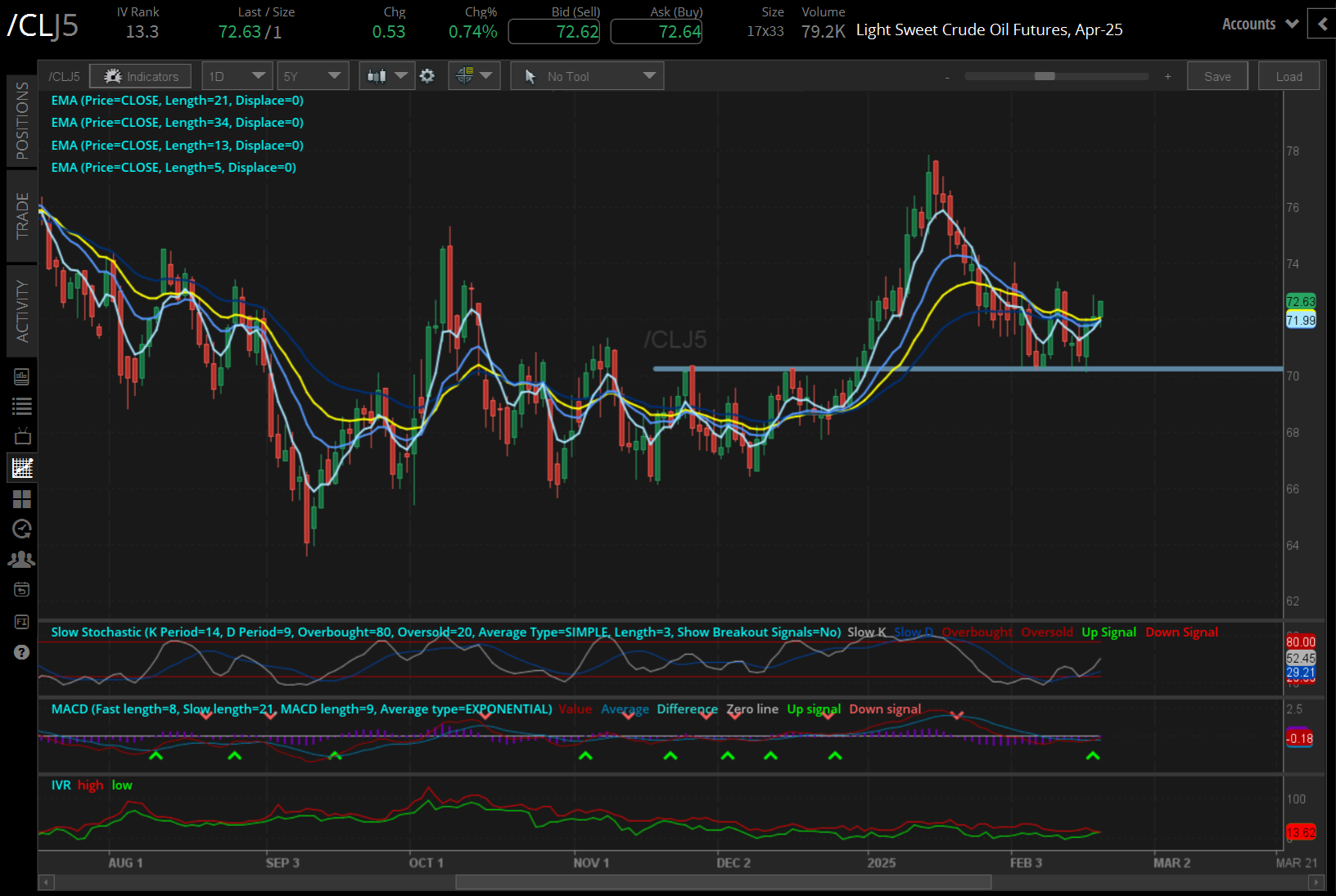The image size is (1336, 896).
Task: Click the chart settings gear icon
Action: [428, 75]
